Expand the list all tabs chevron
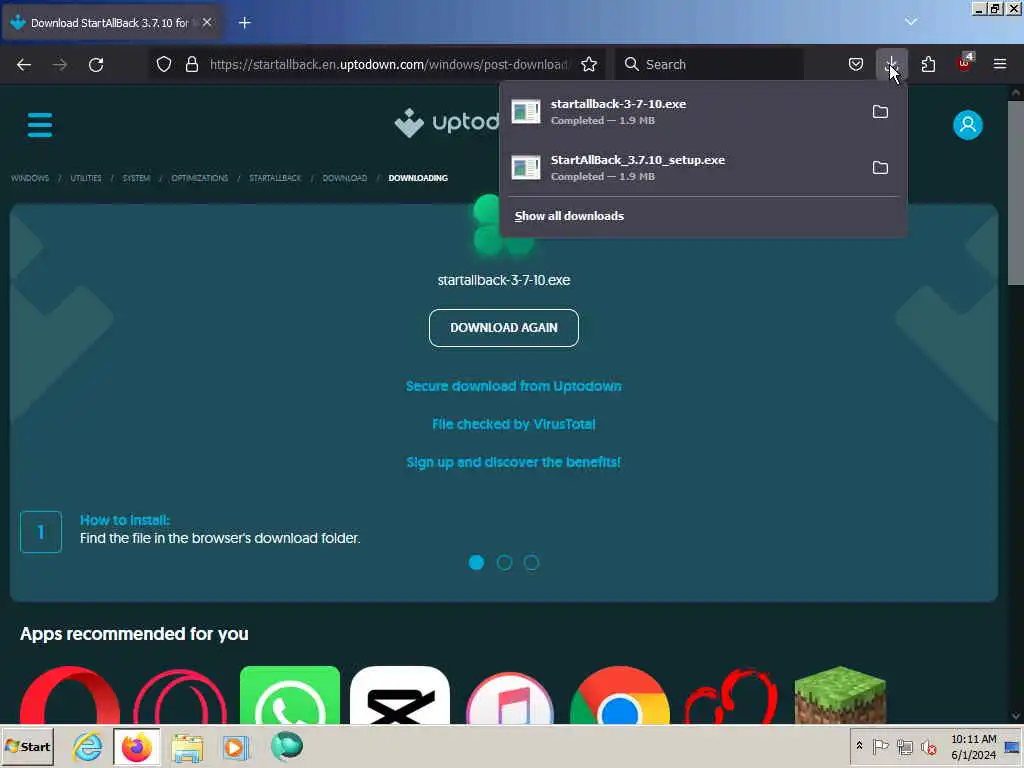This screenshot has height=768, width=1024. (x=910, y=22)
